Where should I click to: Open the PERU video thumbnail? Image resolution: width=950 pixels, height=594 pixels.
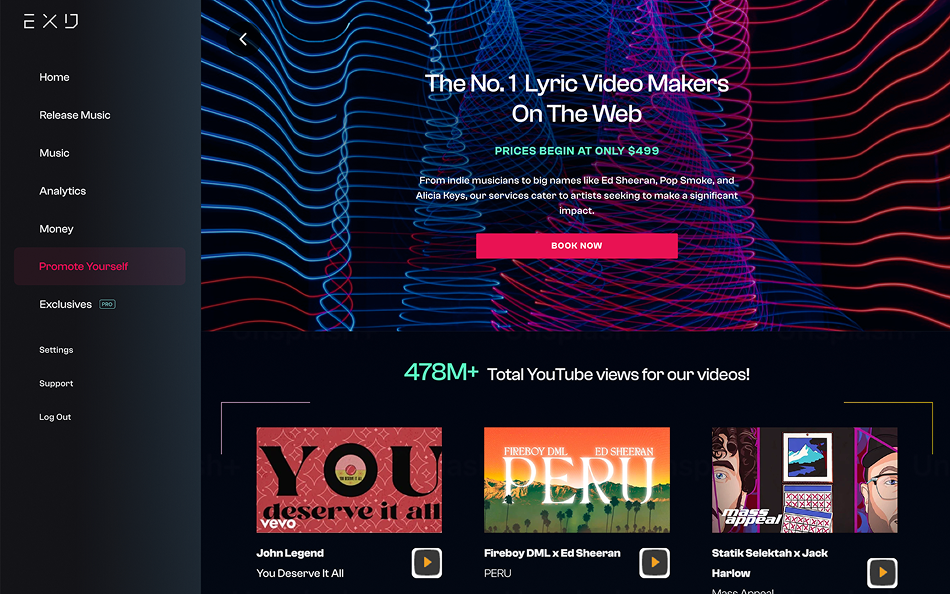click(577, 480)
